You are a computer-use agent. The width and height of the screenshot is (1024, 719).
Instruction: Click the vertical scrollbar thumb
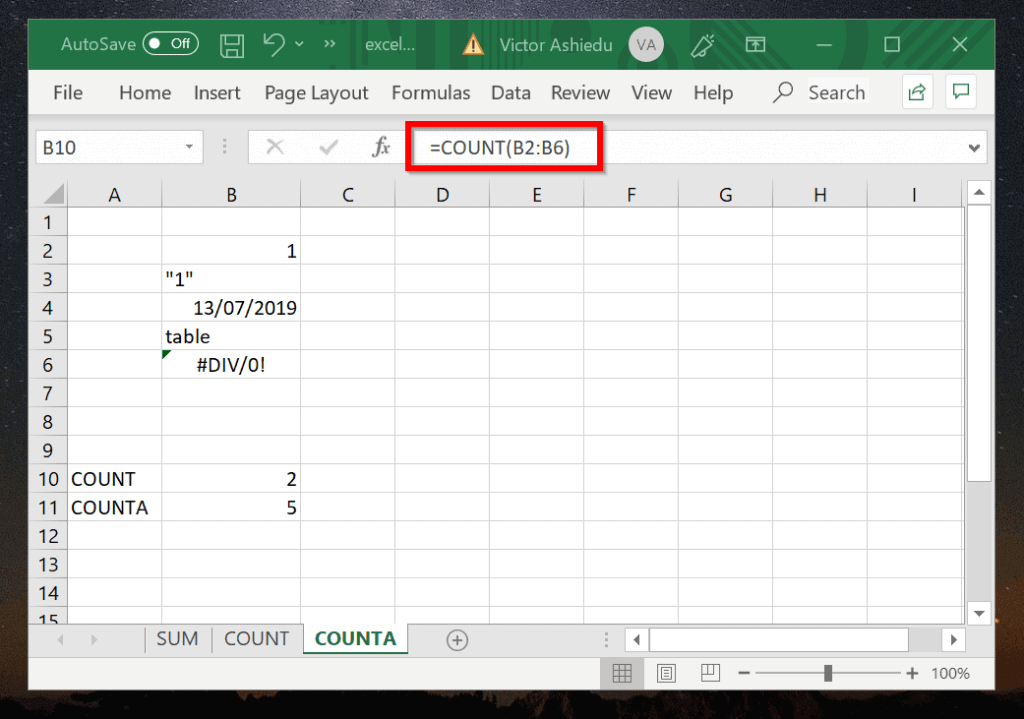pos(978,343)
